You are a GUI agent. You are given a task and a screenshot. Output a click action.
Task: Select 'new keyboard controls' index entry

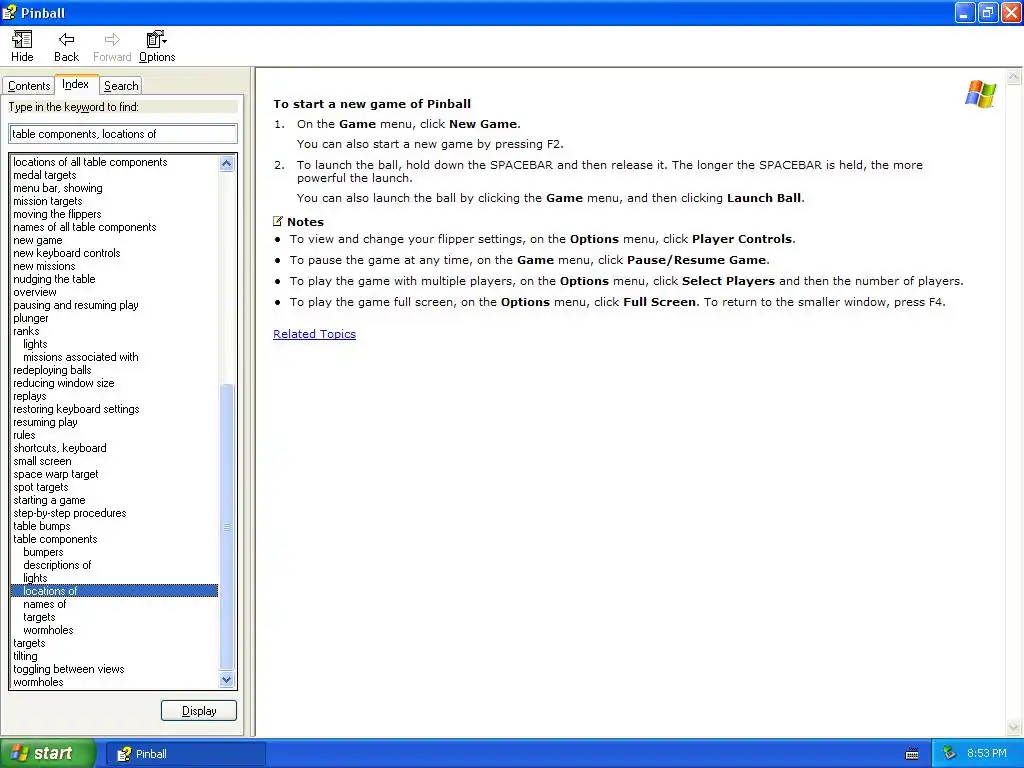(67, 253)
